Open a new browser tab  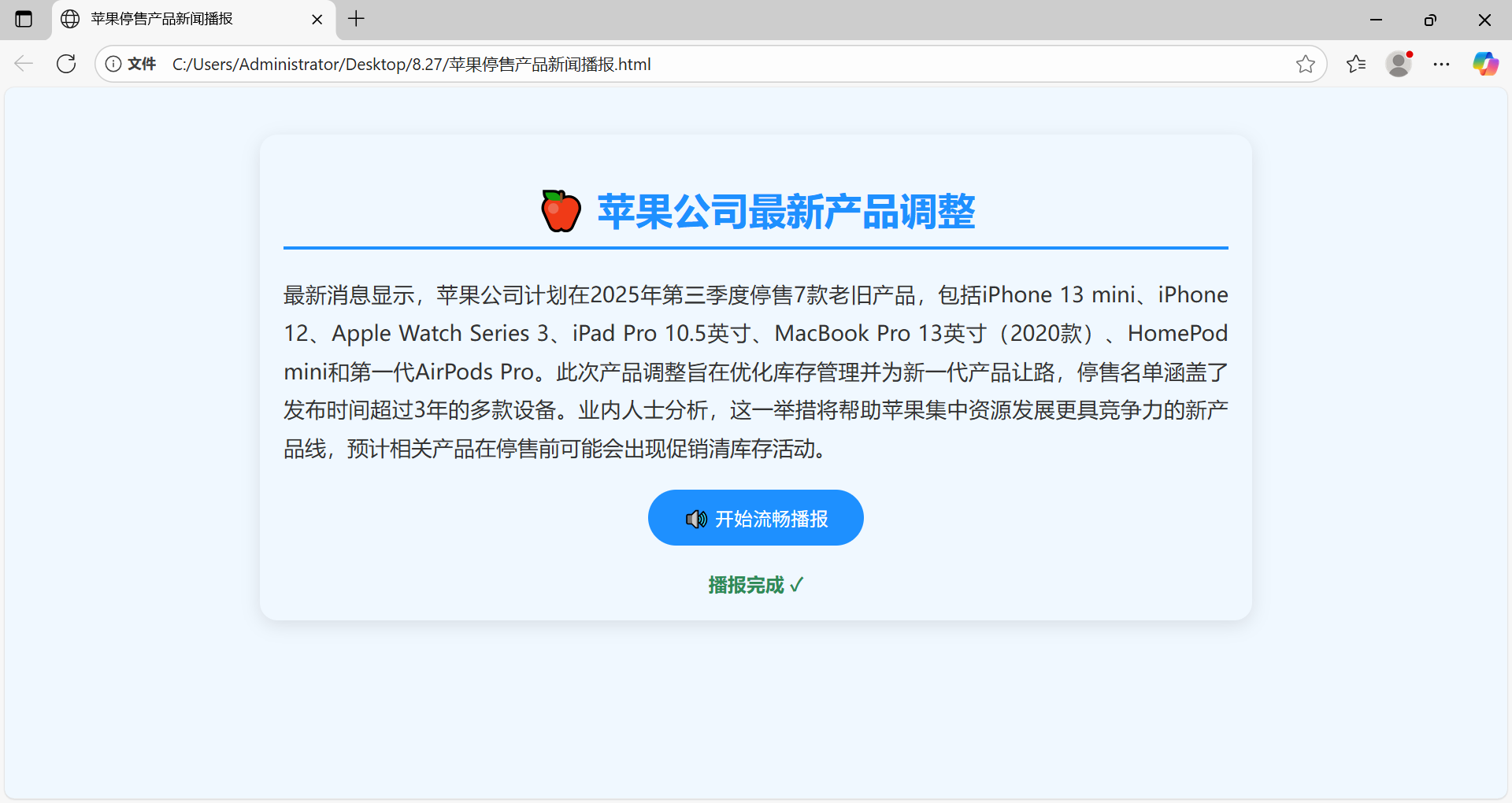[356, 19]
